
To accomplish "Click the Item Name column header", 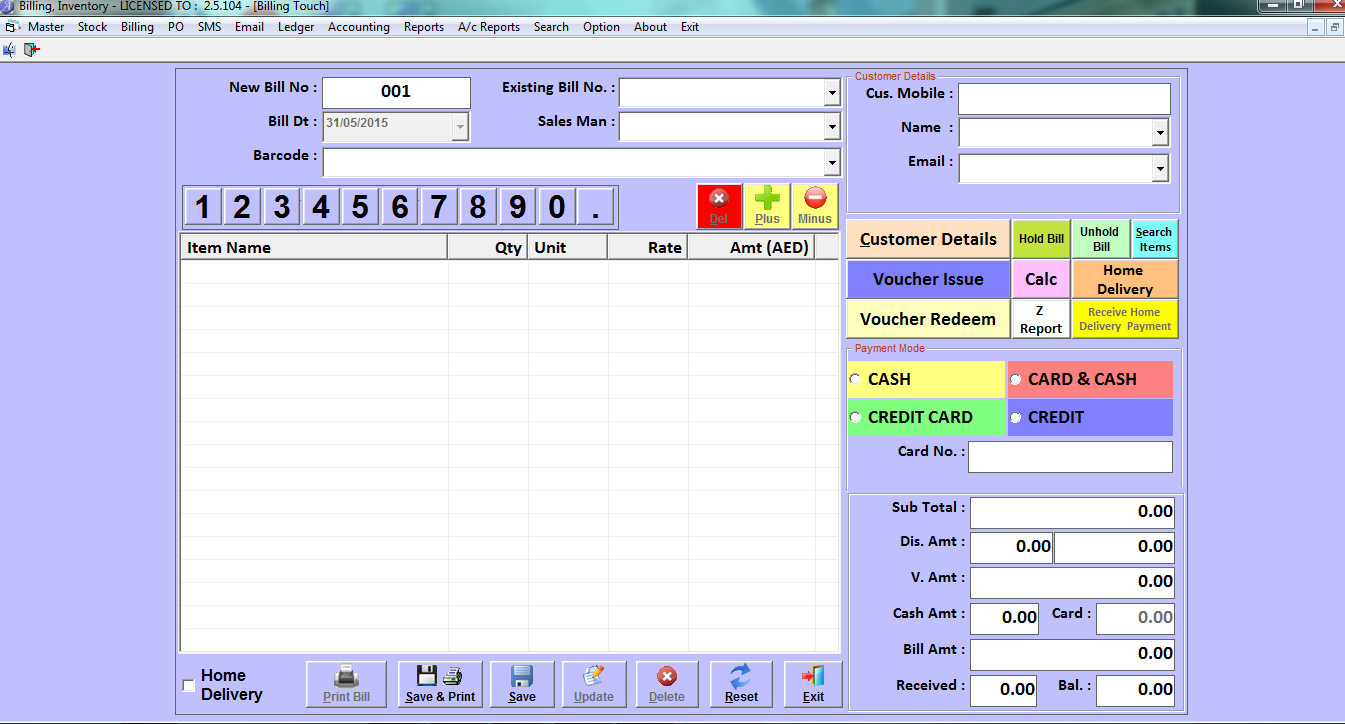I will (x=314, y=247).
